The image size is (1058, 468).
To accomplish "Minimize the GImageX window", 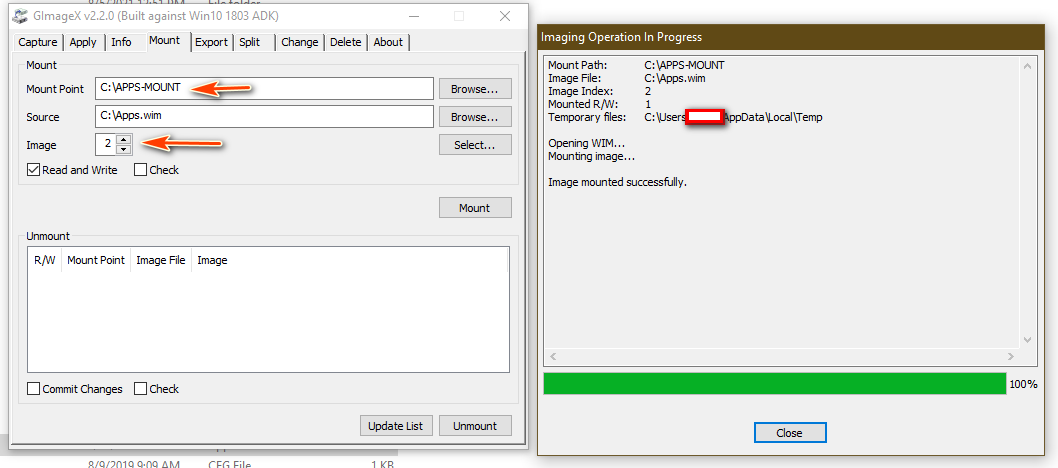I will pyautogui.click(x=412, y=16).
